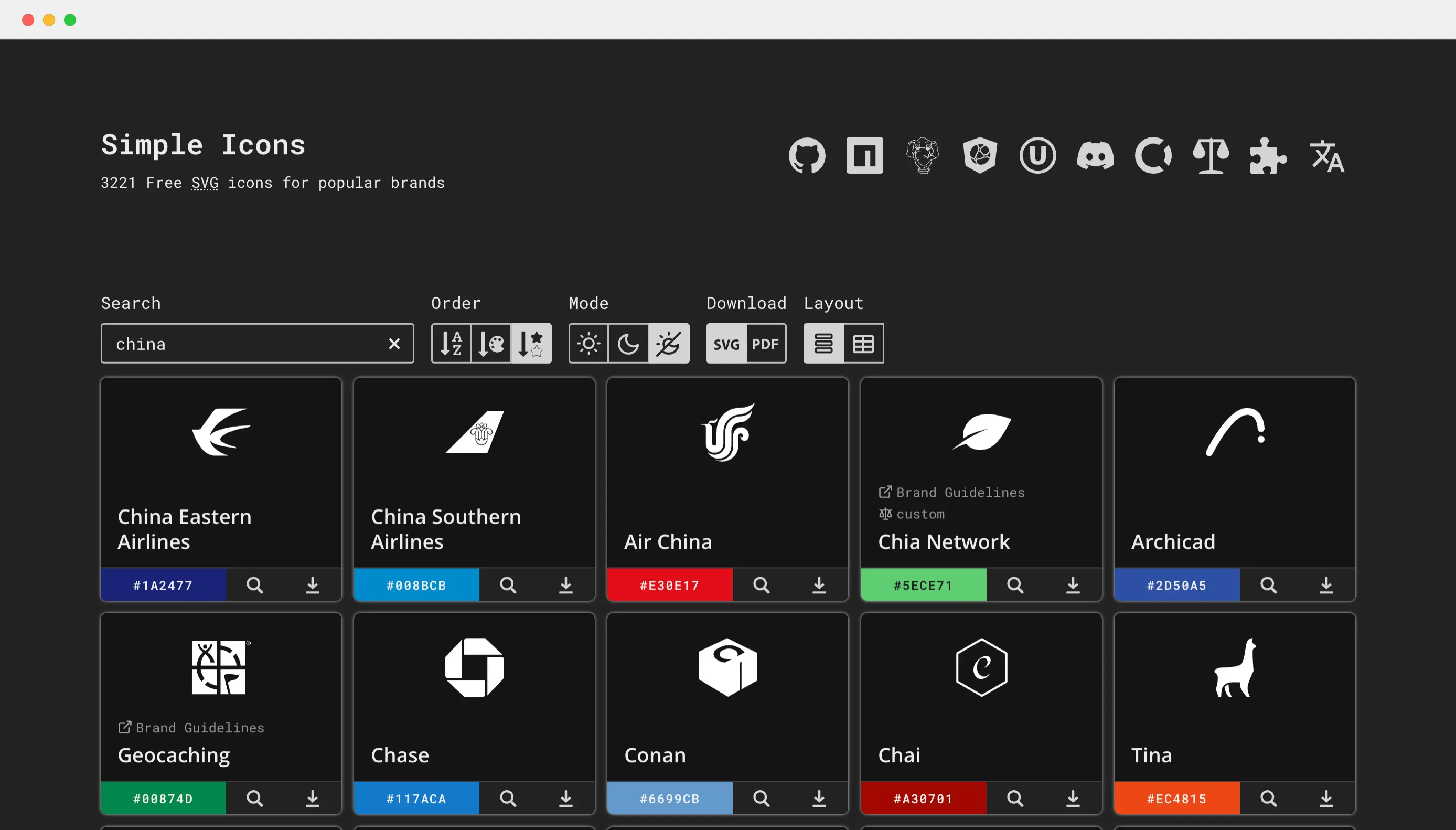The image size is (1456, 830).
Task: Select system color mode
Action: click(668, 343)
